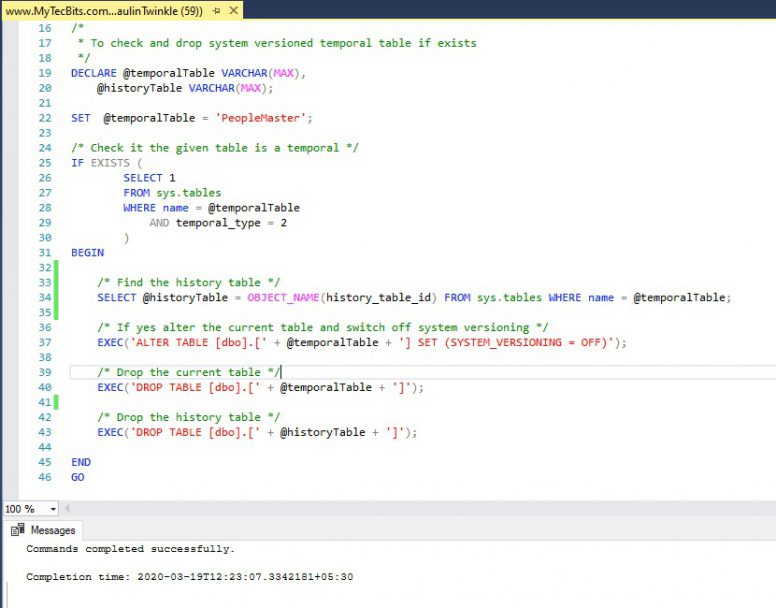This screenshot has height=608, width=776.
Task: Select the MyTecBits query document tab
Action: click(100, 10)
